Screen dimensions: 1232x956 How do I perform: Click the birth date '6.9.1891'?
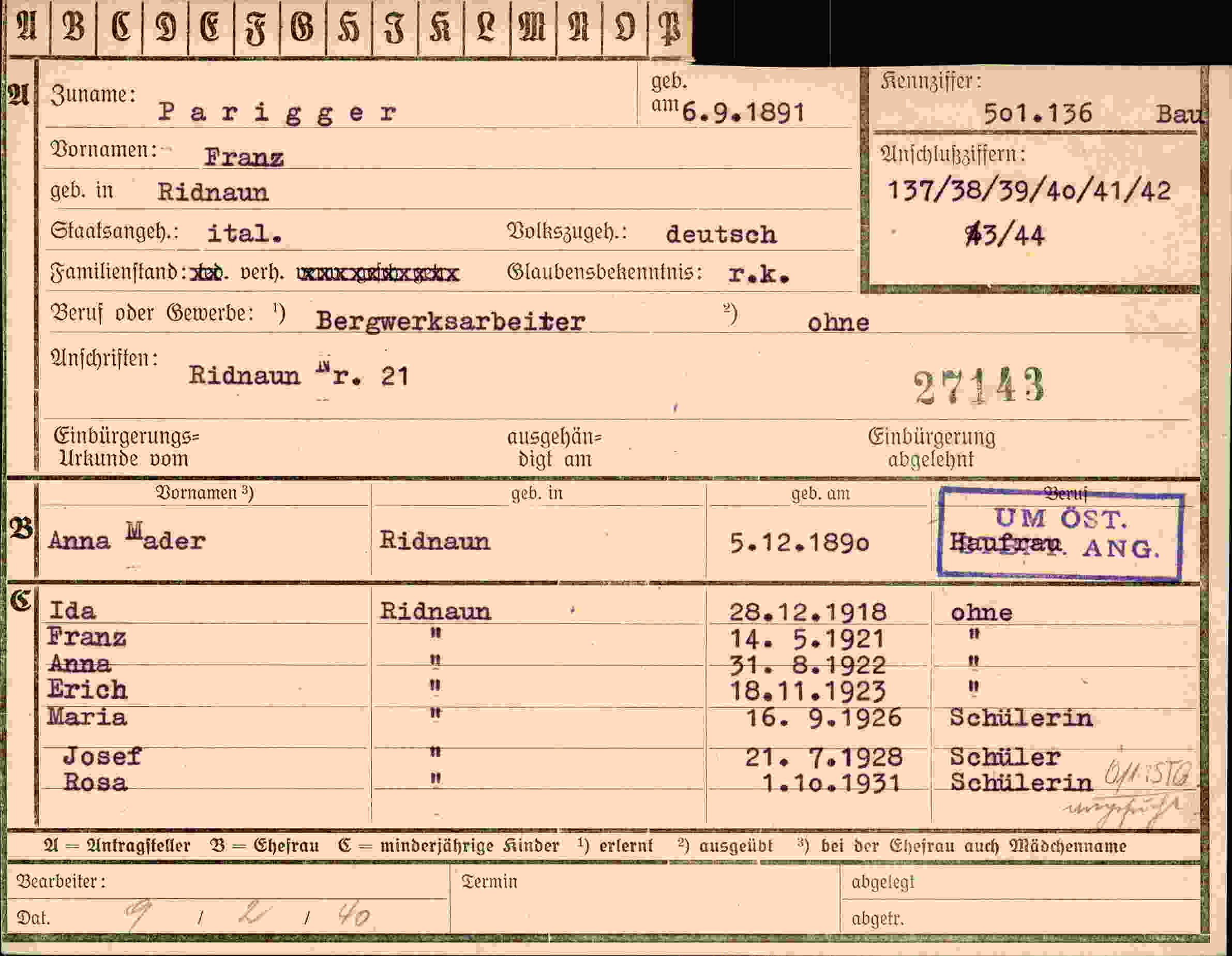coord(743,113)
